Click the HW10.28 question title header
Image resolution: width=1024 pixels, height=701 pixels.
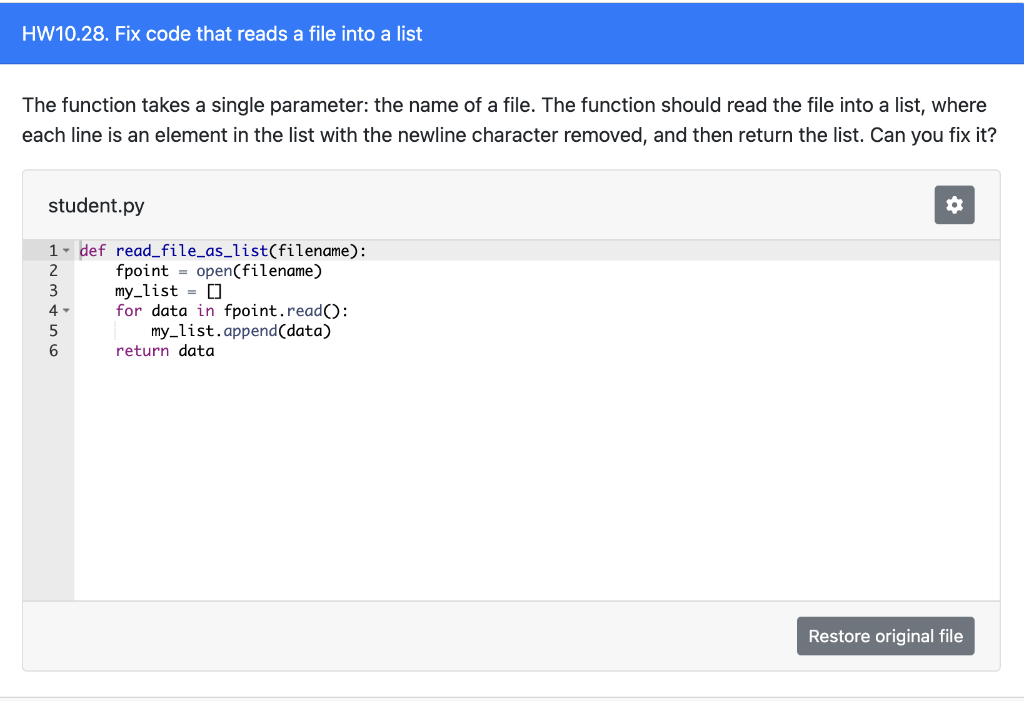click(222, 34)
